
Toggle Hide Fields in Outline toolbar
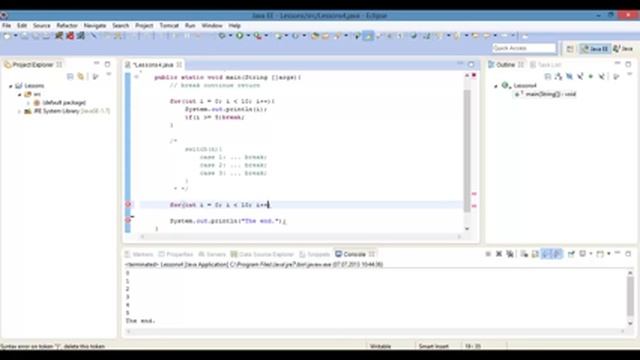569,77
